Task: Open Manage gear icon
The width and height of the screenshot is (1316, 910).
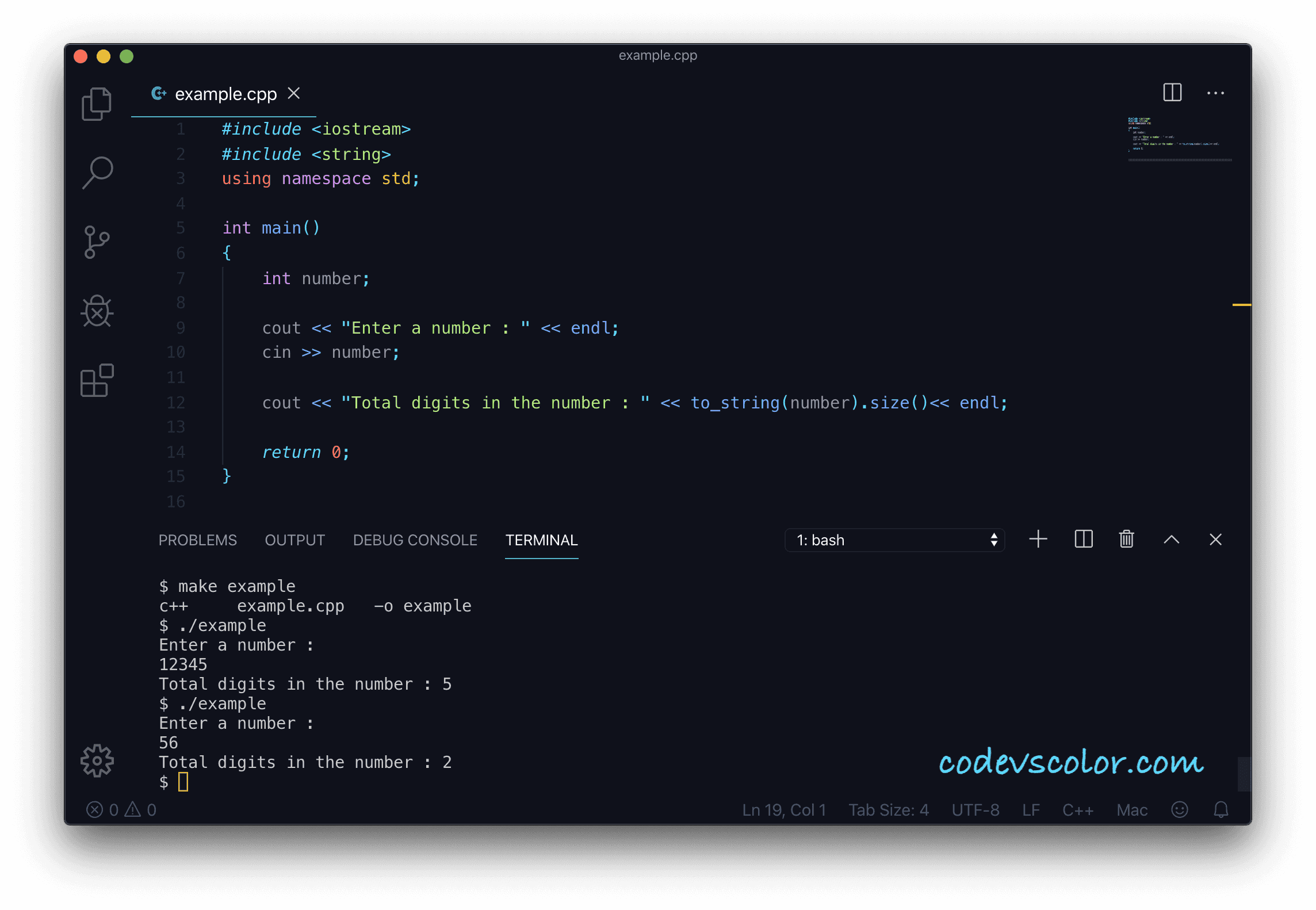Action: (x=97, y=760)
